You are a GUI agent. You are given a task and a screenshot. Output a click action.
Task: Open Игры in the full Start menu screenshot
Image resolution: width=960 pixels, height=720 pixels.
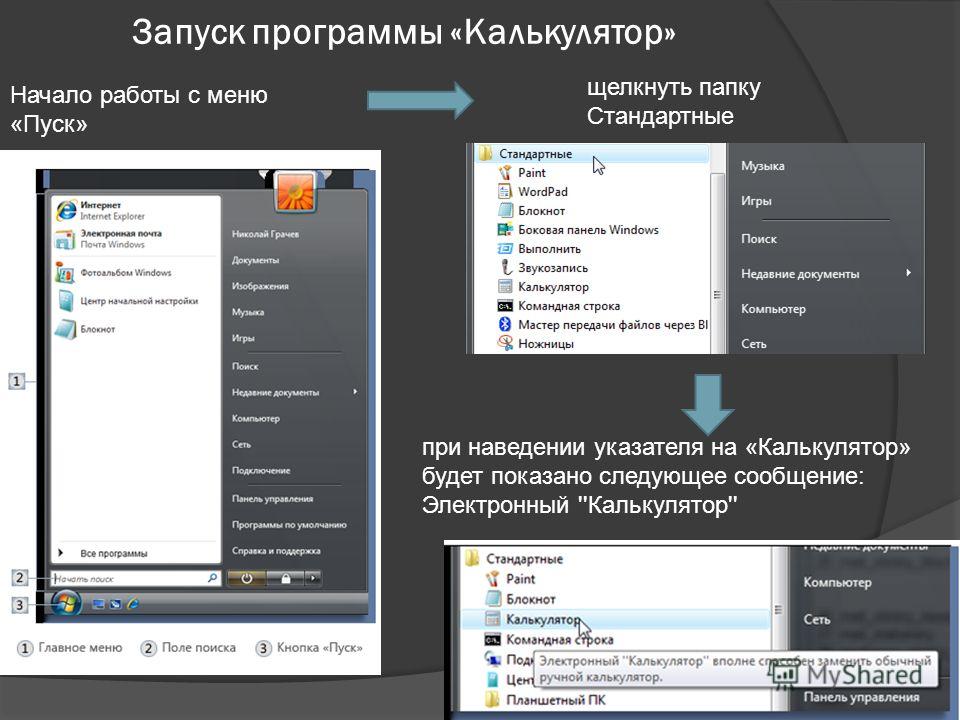(243, 337)
